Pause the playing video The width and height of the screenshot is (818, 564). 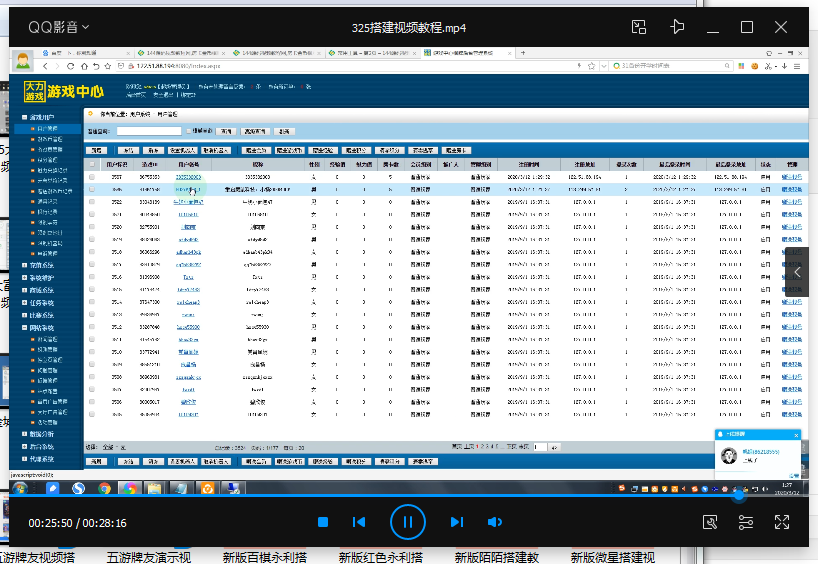coord(408,522)
